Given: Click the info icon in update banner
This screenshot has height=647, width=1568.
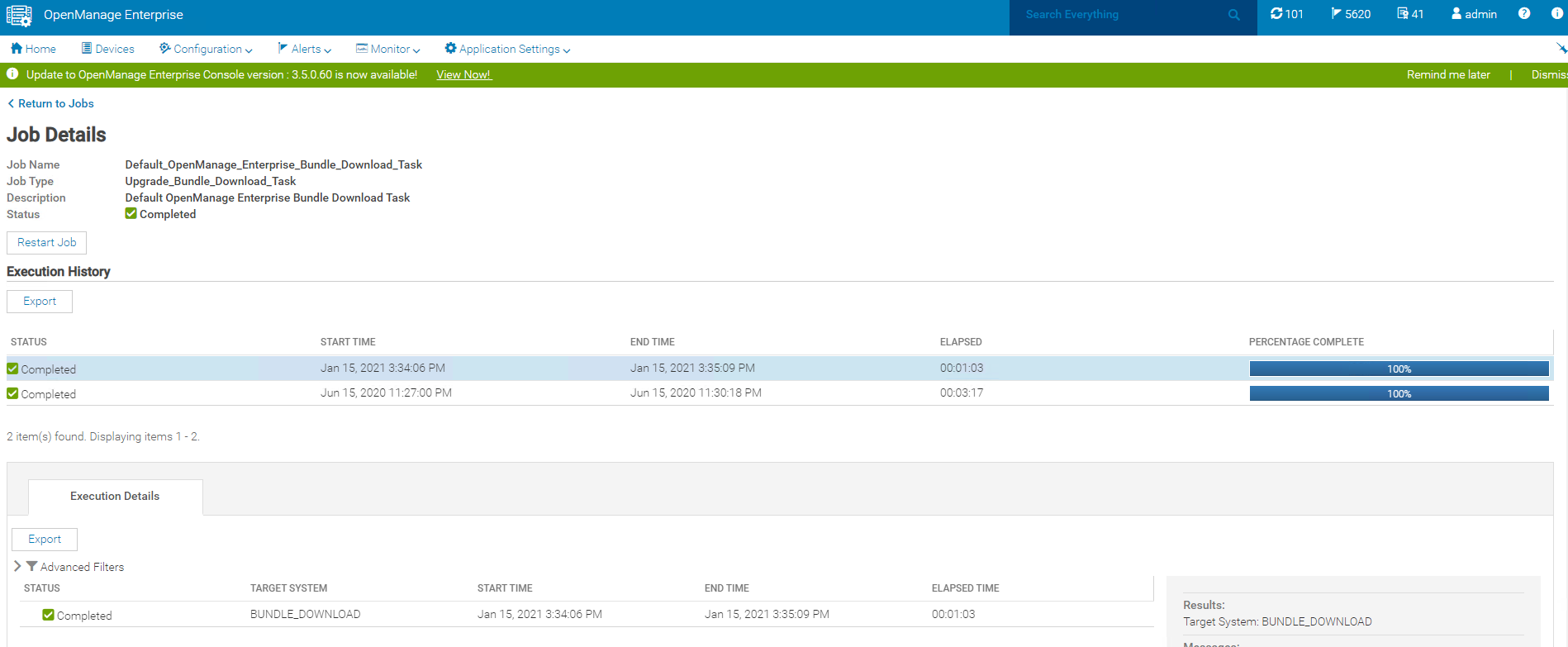Looking at the screenshot, I should 12,74.
